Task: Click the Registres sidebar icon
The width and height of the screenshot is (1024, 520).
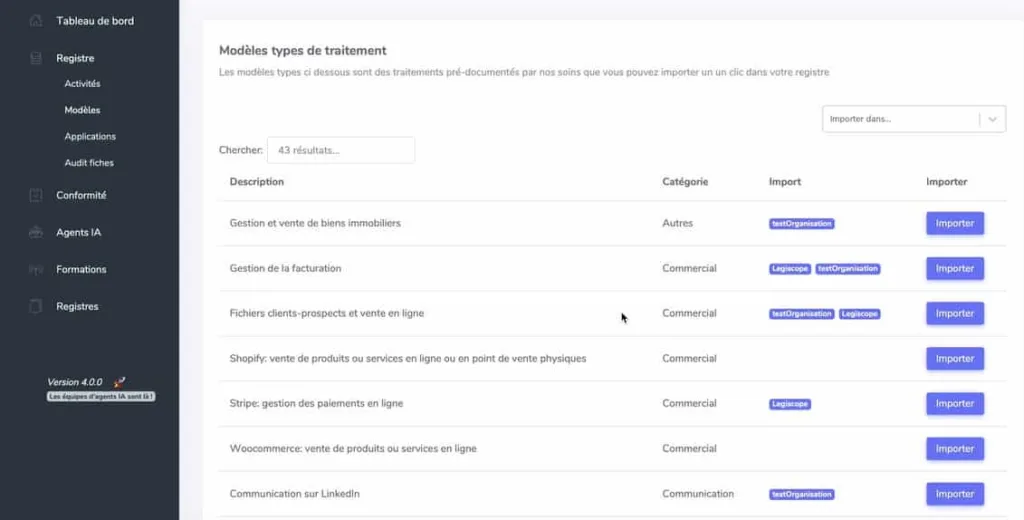Action: point(37,307)
